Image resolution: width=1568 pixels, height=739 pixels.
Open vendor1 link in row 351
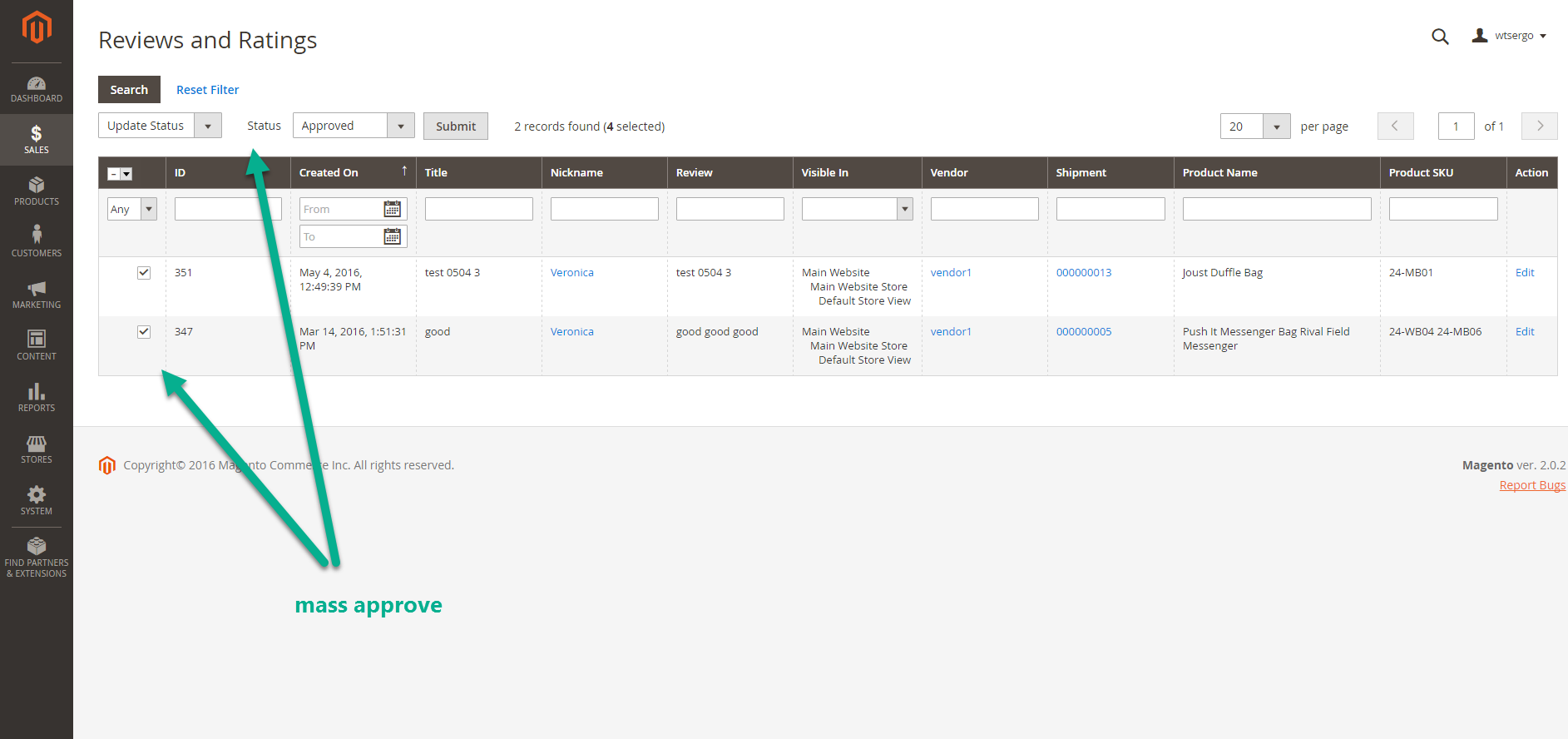click(951, 272)
